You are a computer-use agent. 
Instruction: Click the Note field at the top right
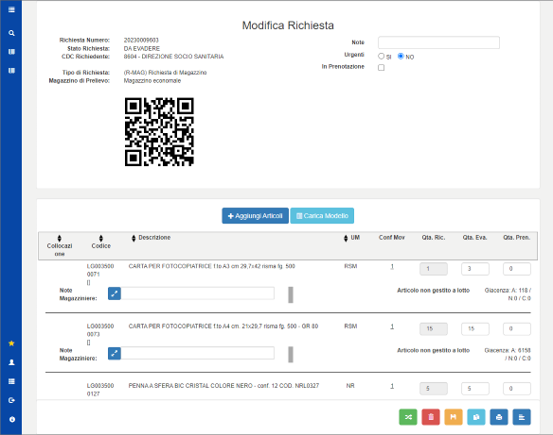439,42
